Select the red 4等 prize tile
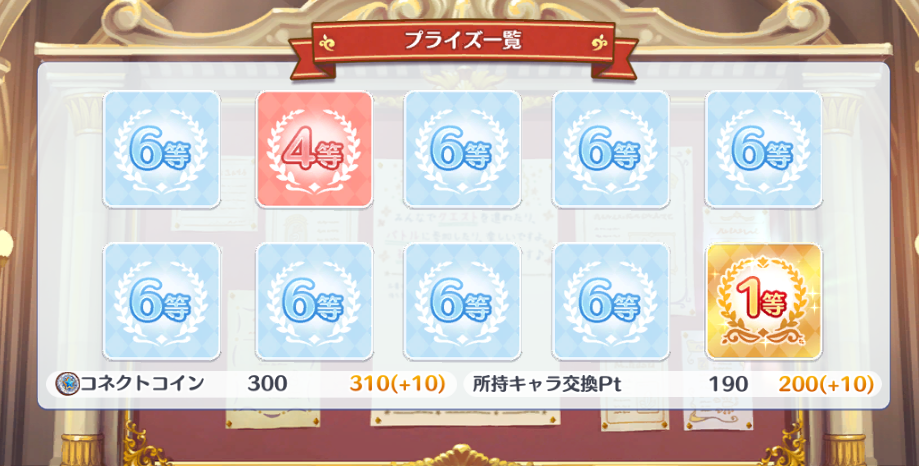The width and height of the screenshot is (919, 466). (x=314, y=149)
